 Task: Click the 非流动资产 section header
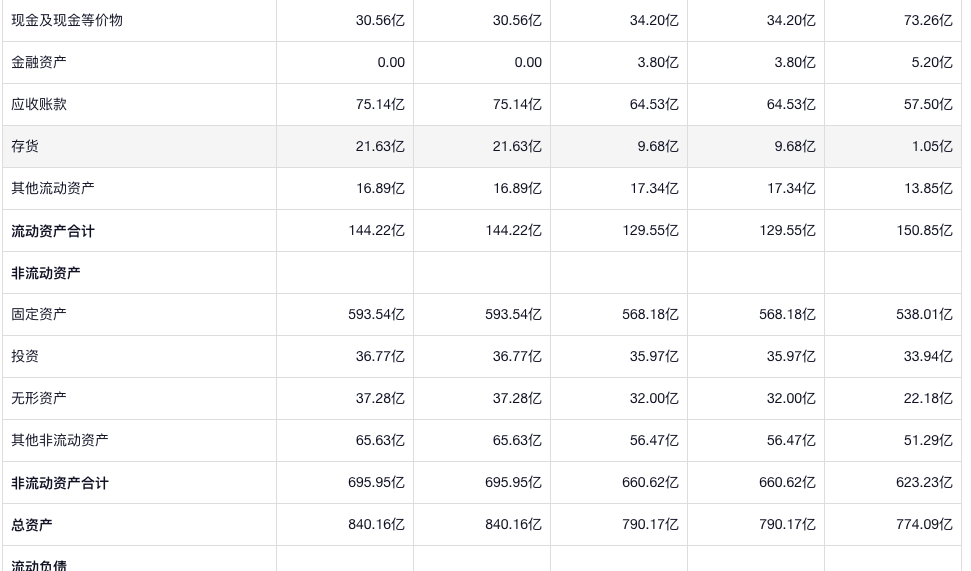click(46, 273)
